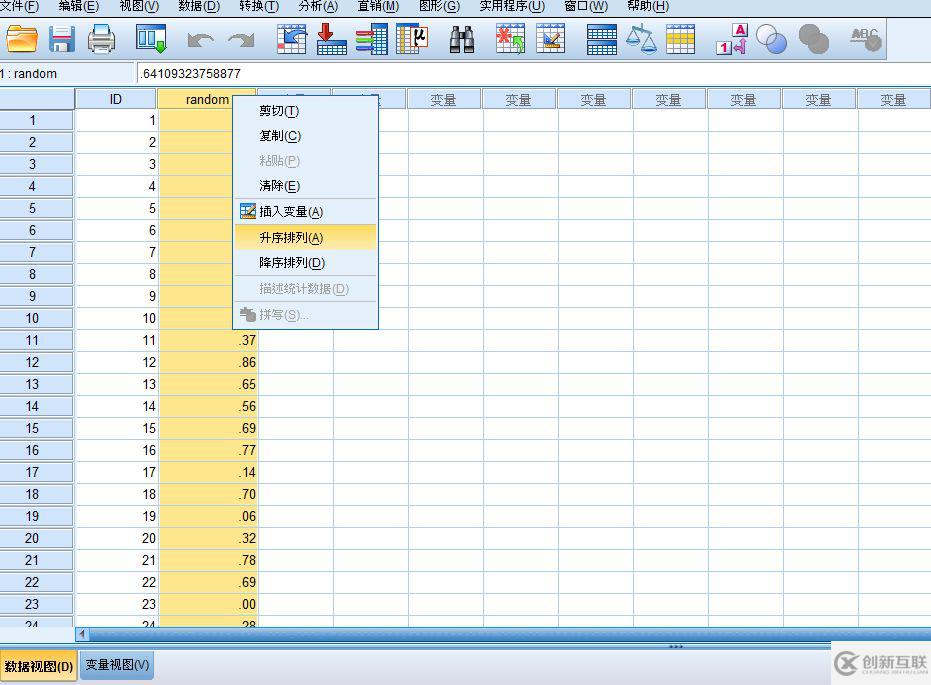Choose 复制(C) from the context menu
The width and height of the screenshot is (931, 685).
(306, 136)
